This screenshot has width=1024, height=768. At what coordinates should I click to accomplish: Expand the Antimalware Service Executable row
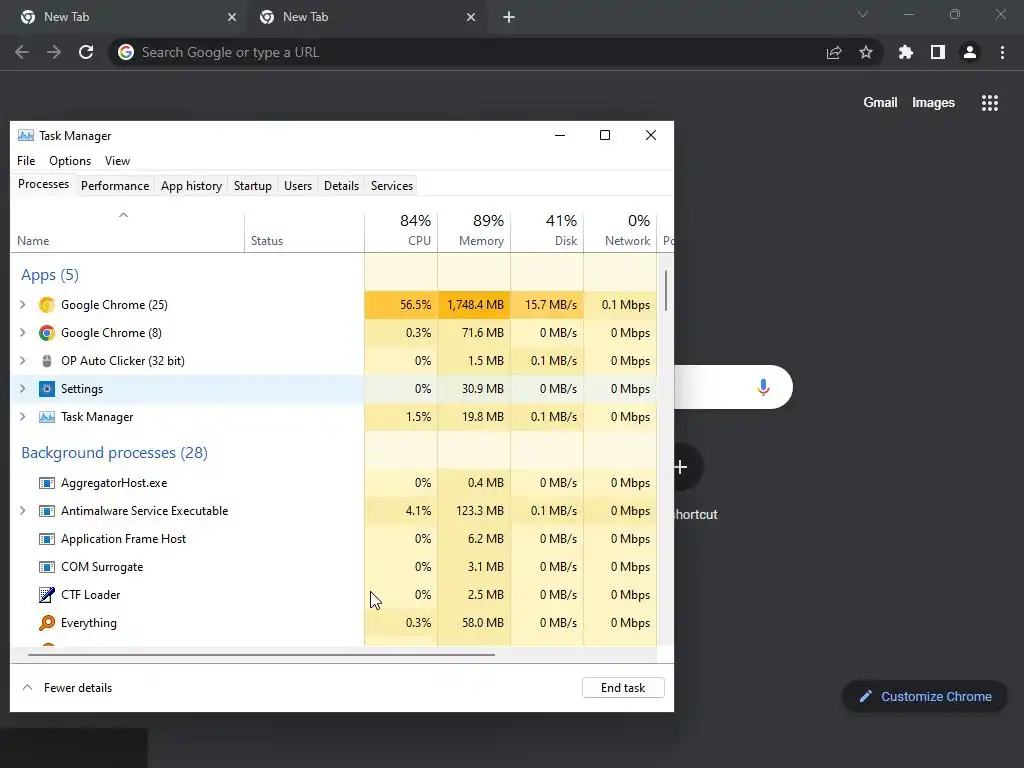[x=22, y=511]
